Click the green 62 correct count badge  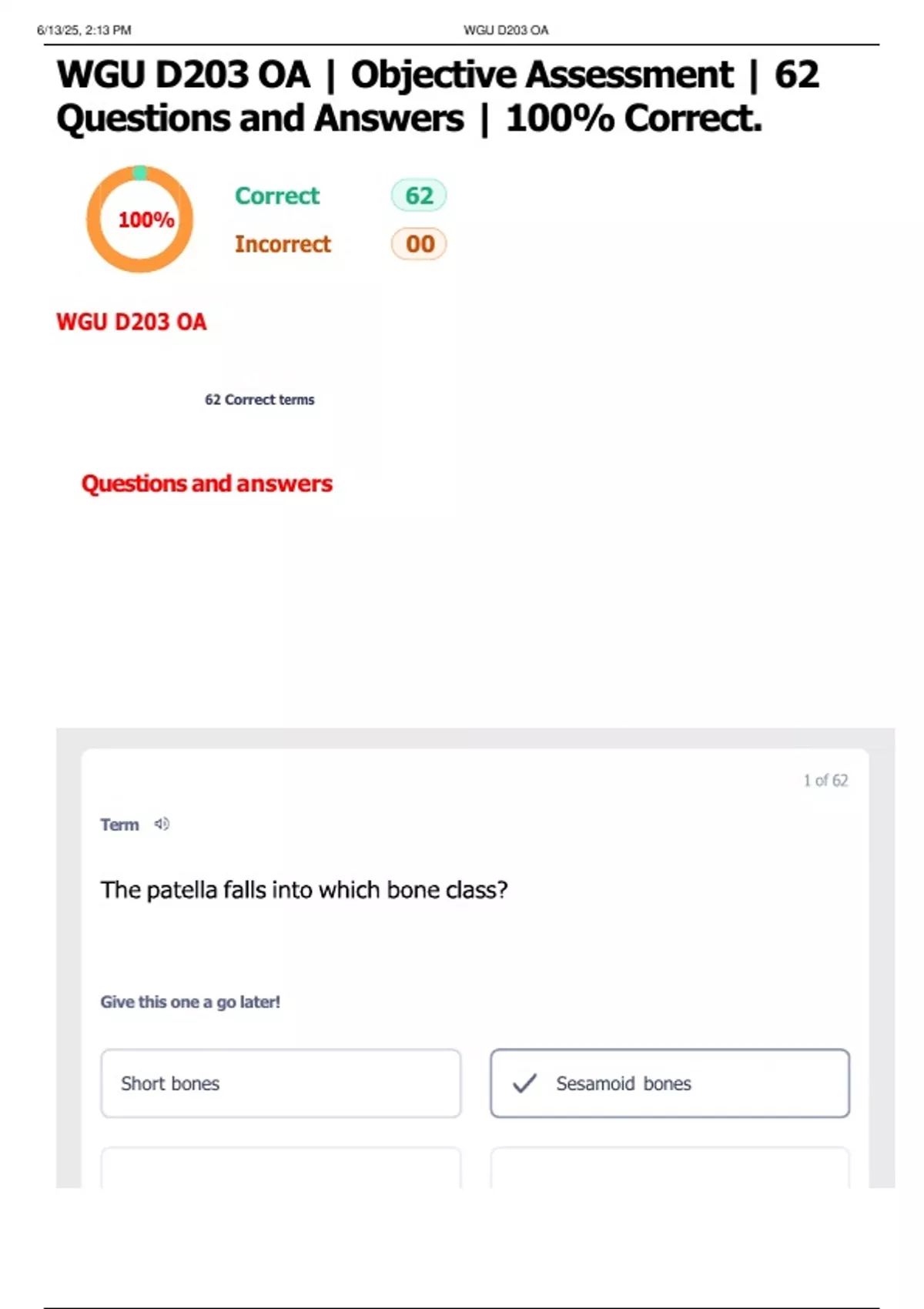pos(419,196)
